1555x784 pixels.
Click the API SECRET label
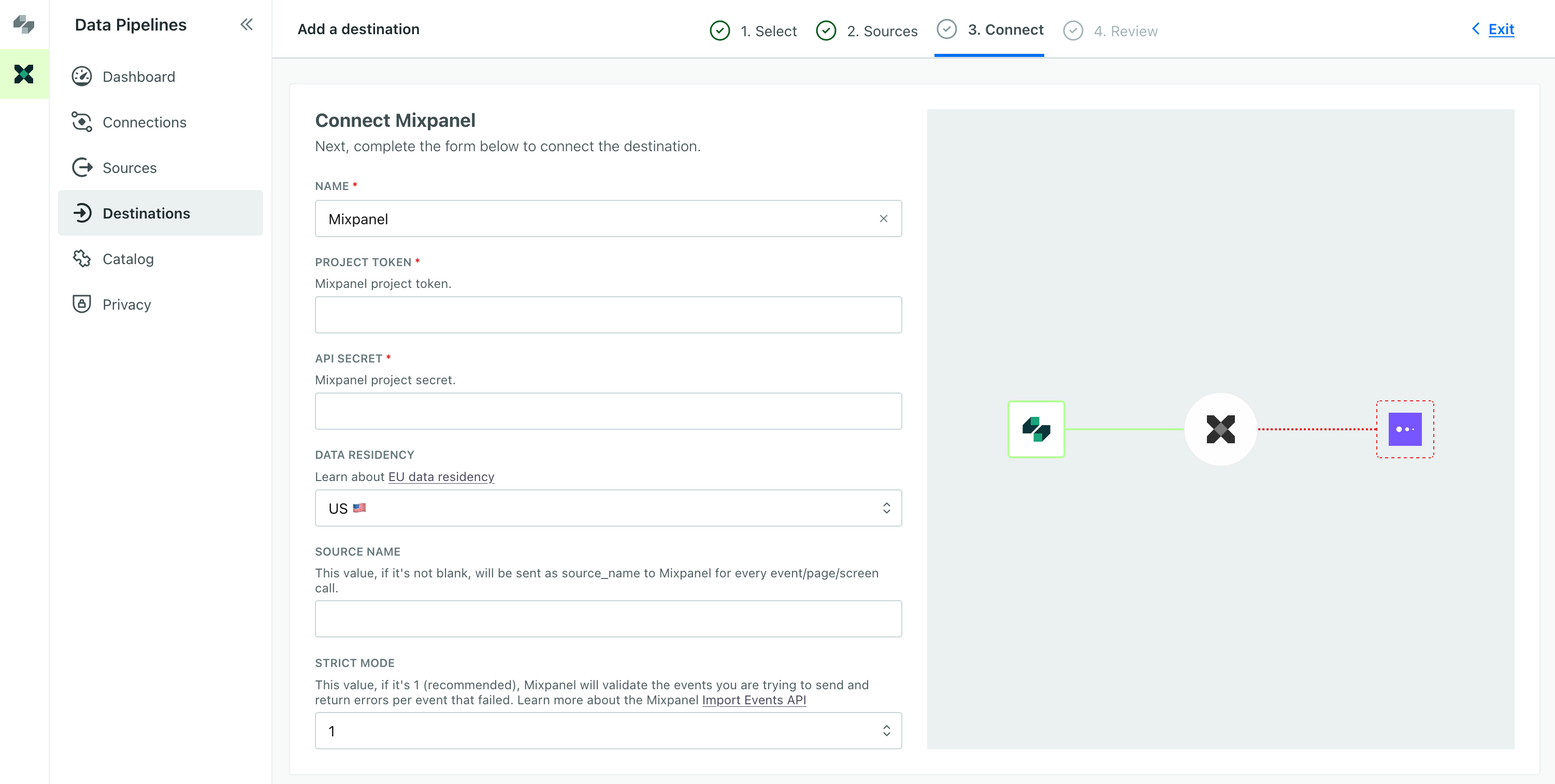coord(348,358)
